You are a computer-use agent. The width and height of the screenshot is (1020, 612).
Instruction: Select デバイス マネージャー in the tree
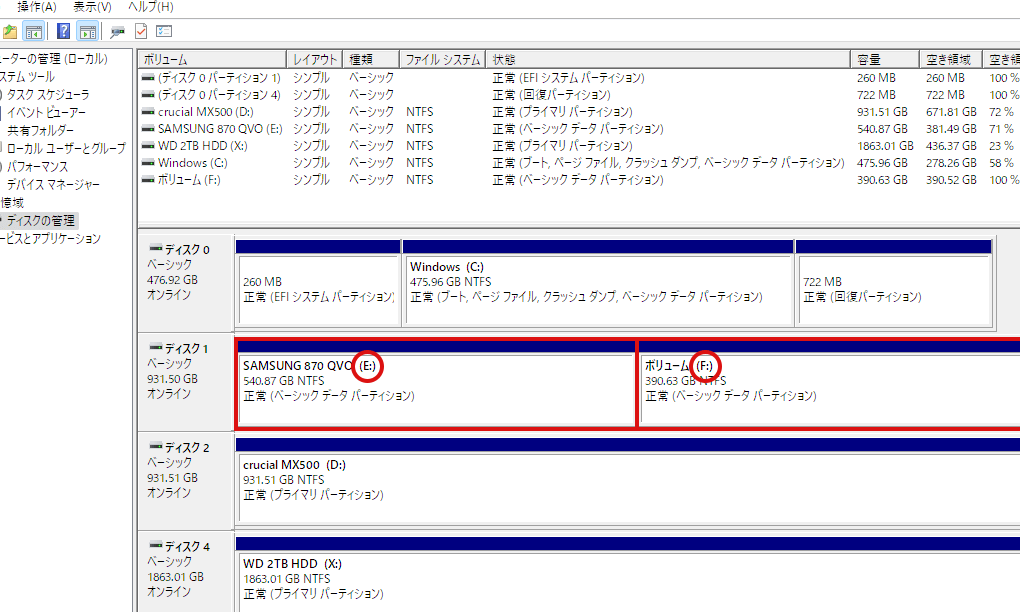pos(53,184)
